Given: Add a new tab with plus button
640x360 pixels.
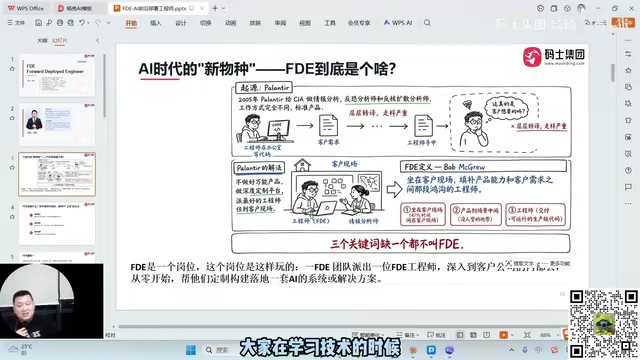Looking at the screenshot, I should pos(215,8).
